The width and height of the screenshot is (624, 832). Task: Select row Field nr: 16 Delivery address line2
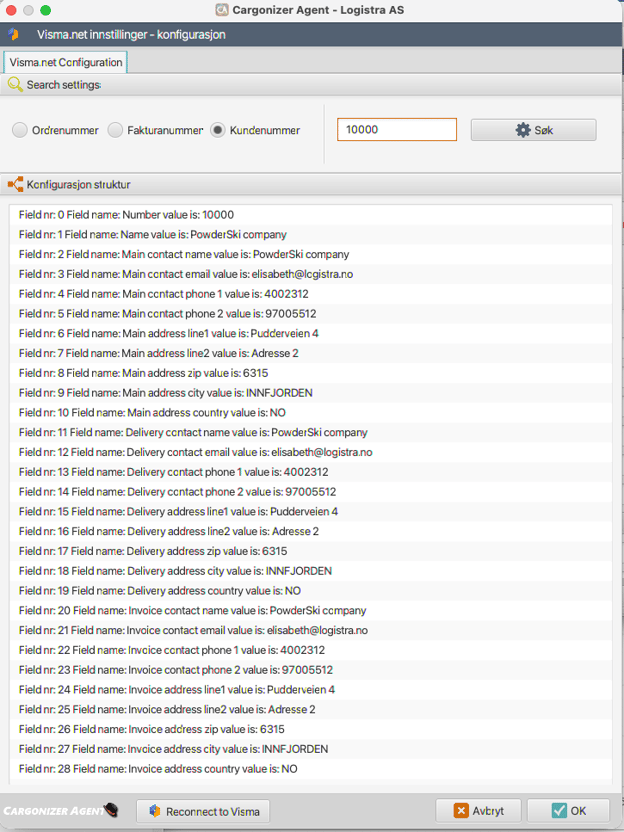pyautogui.click(x=311, y=531)
